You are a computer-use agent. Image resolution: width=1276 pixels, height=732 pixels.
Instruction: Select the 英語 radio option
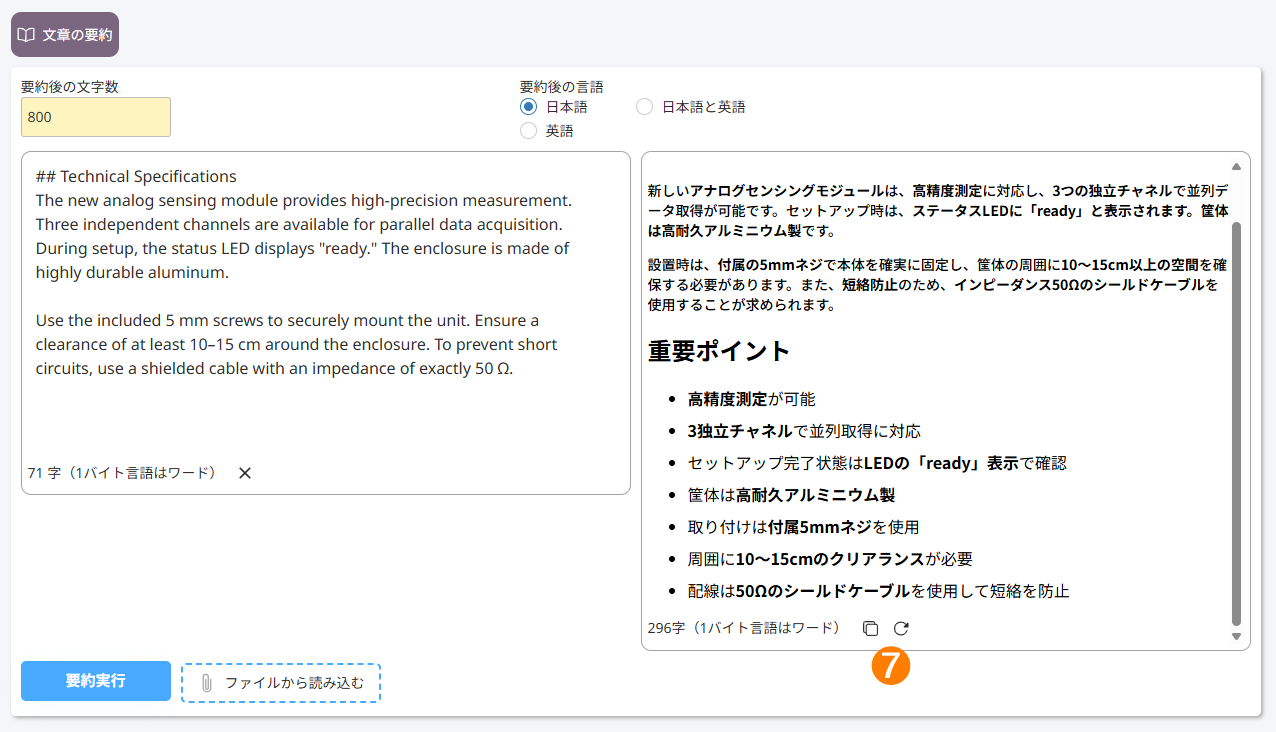[529, 131]
